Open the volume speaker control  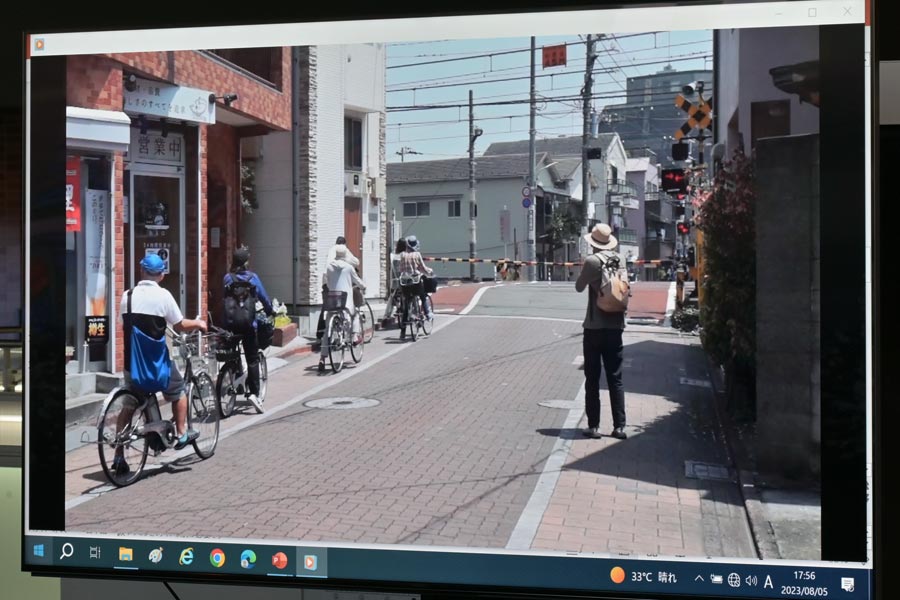click(x=751, y=581)
